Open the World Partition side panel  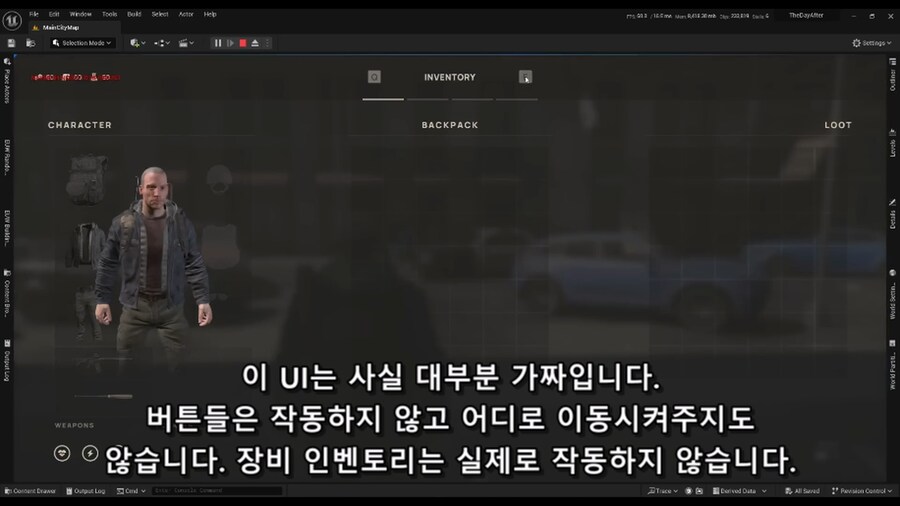click(x=893, y=365)
